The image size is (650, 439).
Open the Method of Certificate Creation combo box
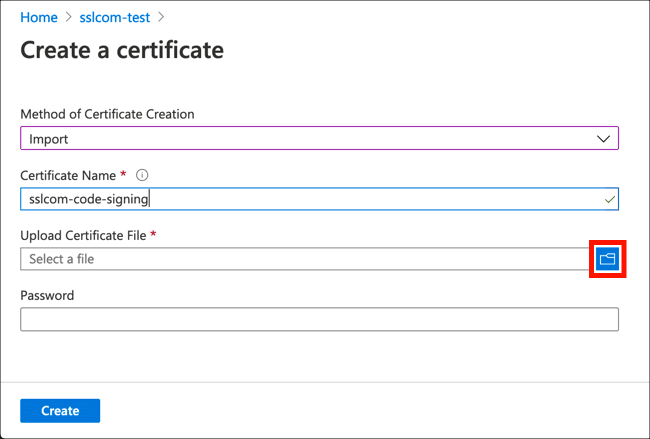(x=300, y=139)
